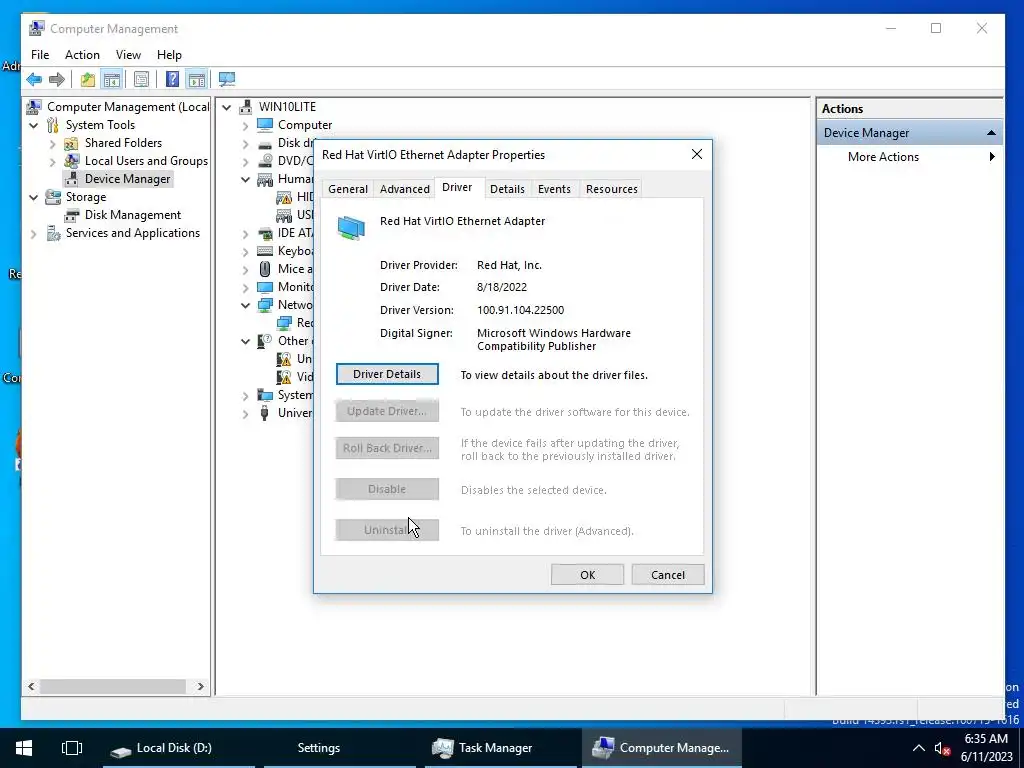
Task: Click OK in the adapter properties dialog
Action: pos(587,575)
